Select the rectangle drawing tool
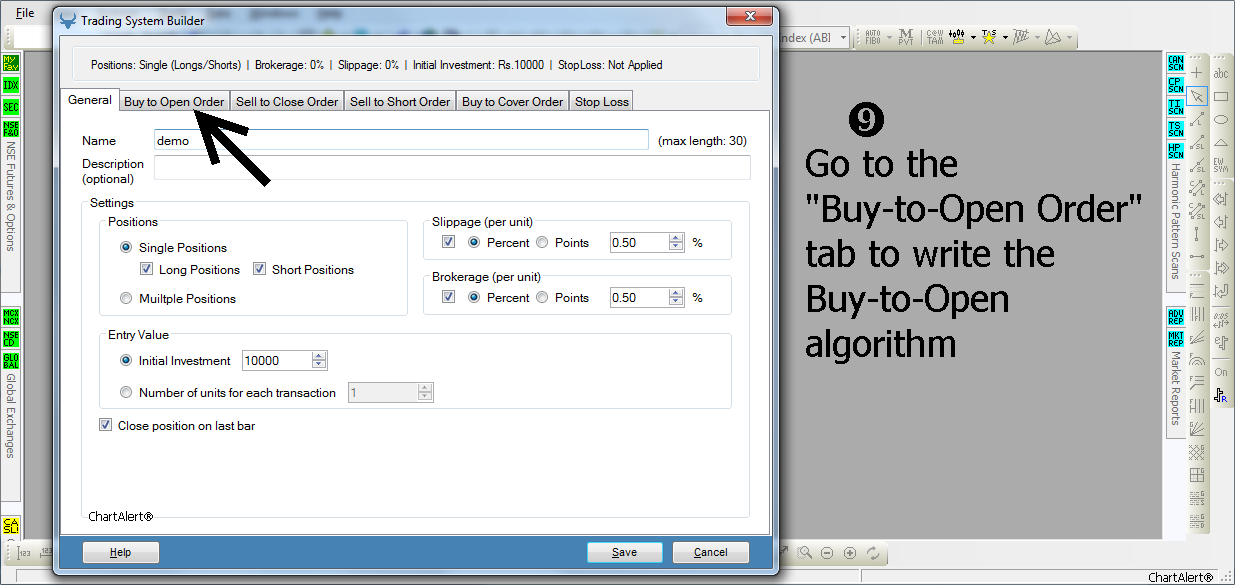Viewport: 1235px width, 585px height. [1221, 96]
